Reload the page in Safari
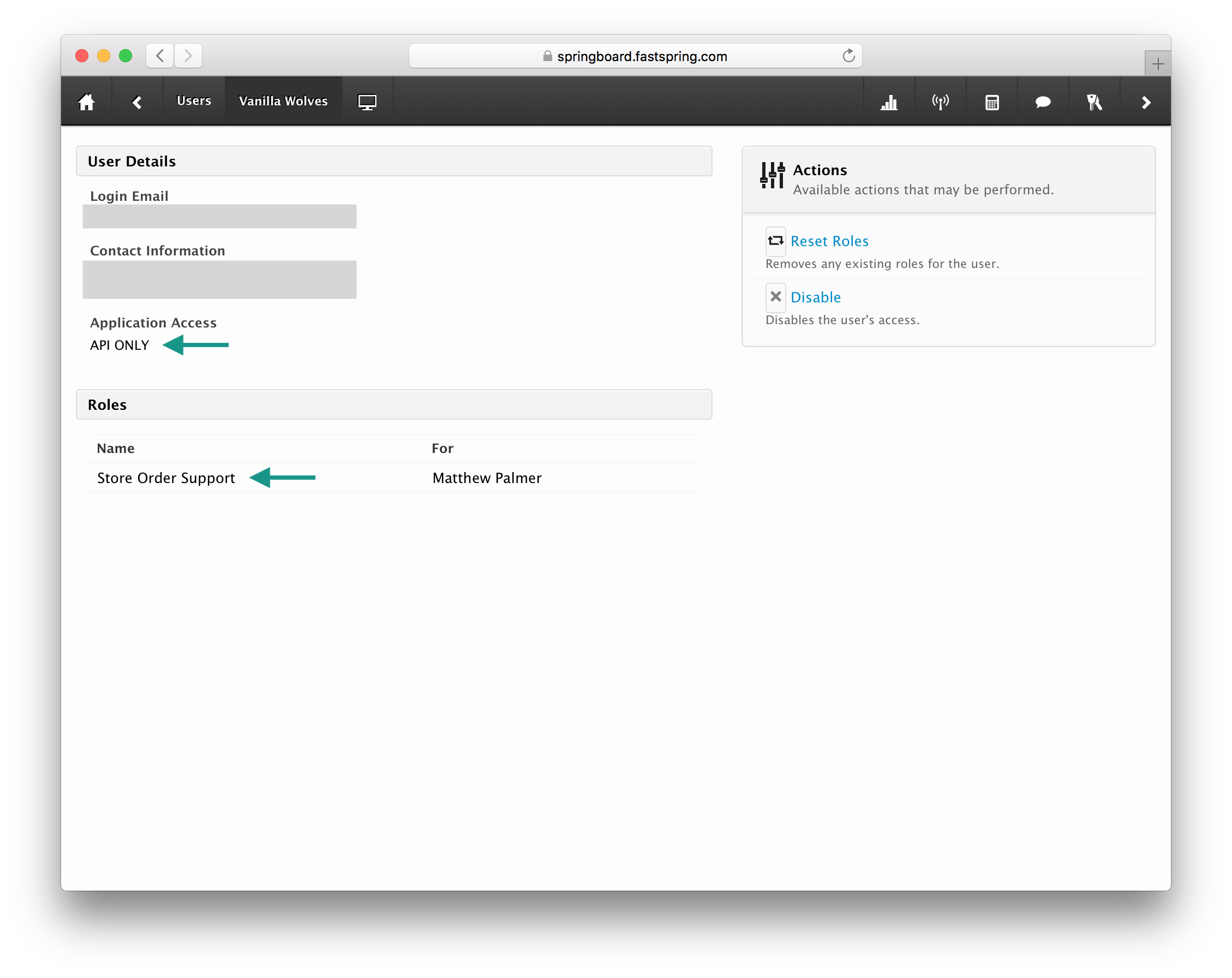The height and width of the screenshot is (978, 1232). coord(848,56)
